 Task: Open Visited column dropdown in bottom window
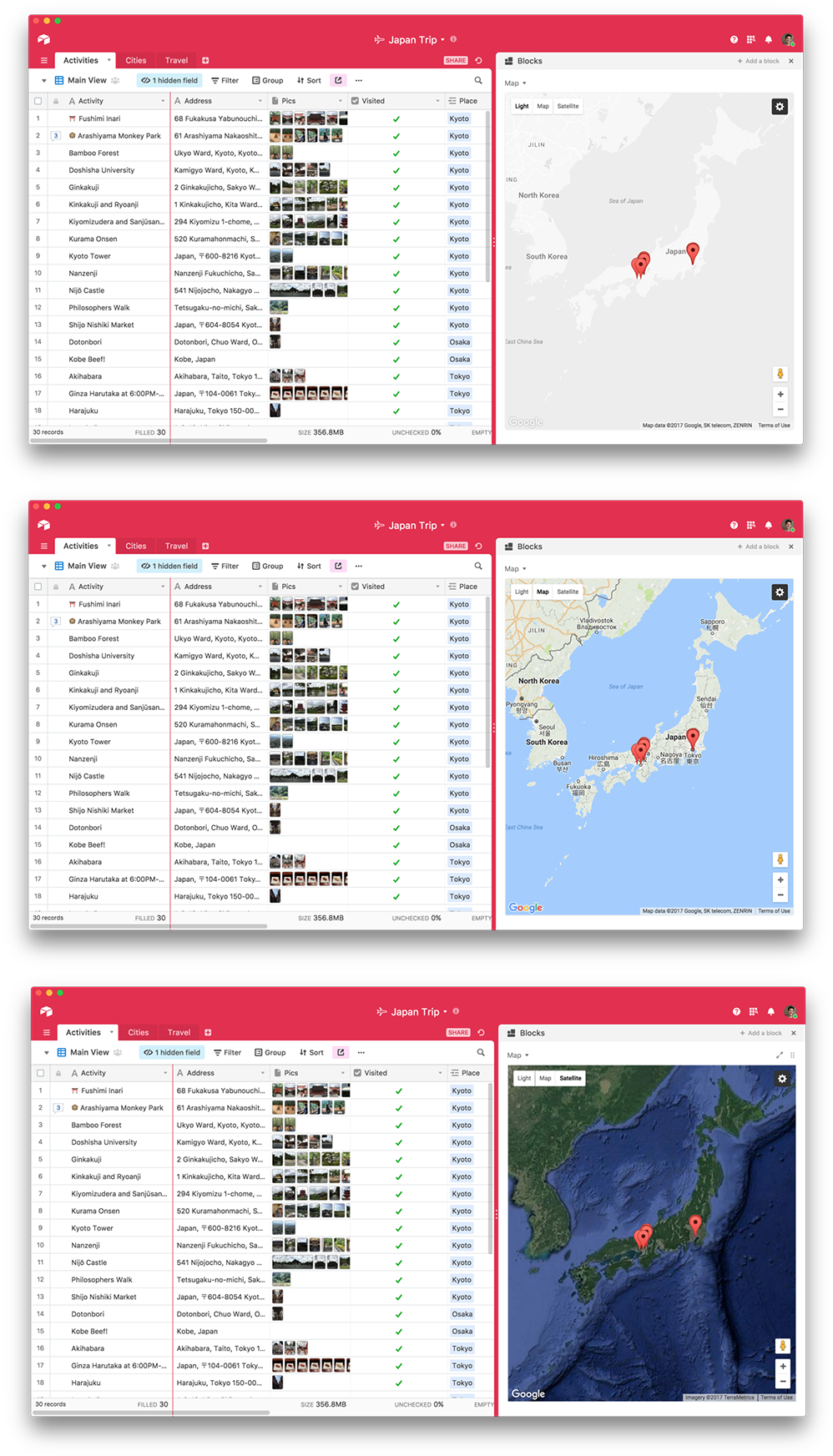click(x=440, y=1073)
